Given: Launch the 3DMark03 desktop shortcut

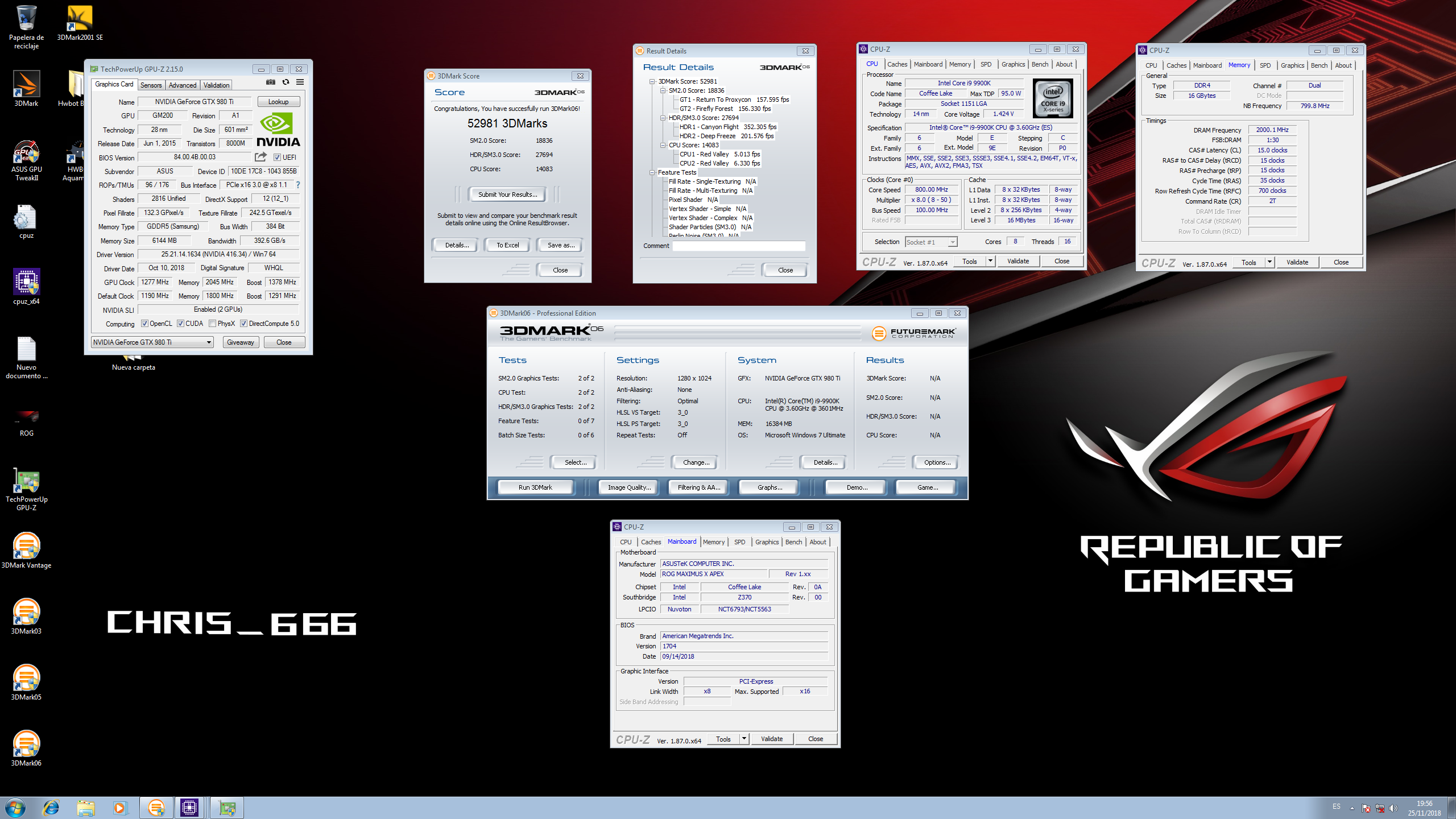Looking at the screenshot, I should [x=26, y=617].
